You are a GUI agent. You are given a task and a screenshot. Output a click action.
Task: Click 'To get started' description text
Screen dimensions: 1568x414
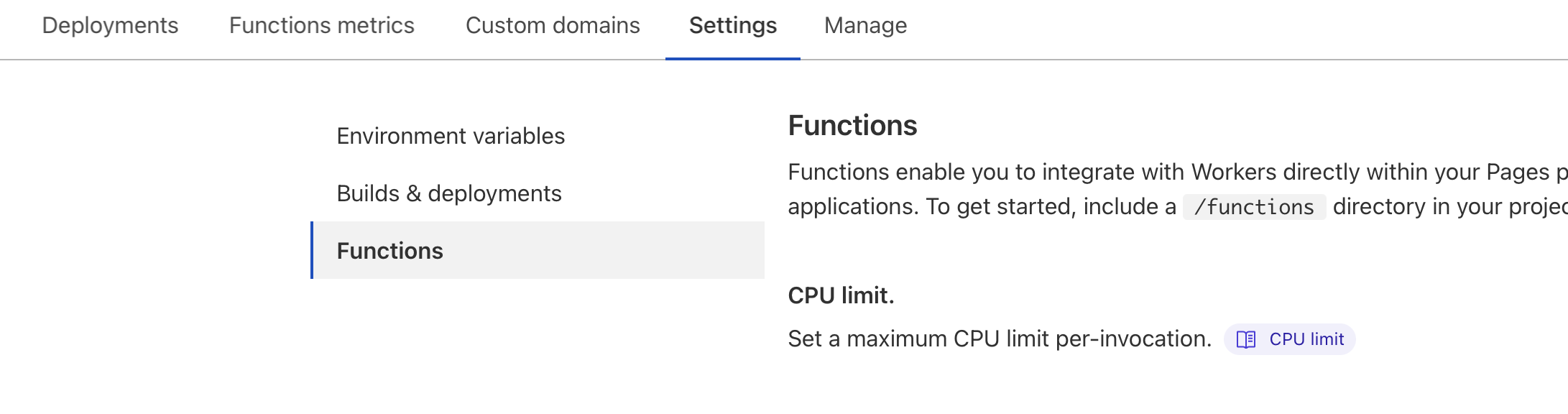point(1001,207)
